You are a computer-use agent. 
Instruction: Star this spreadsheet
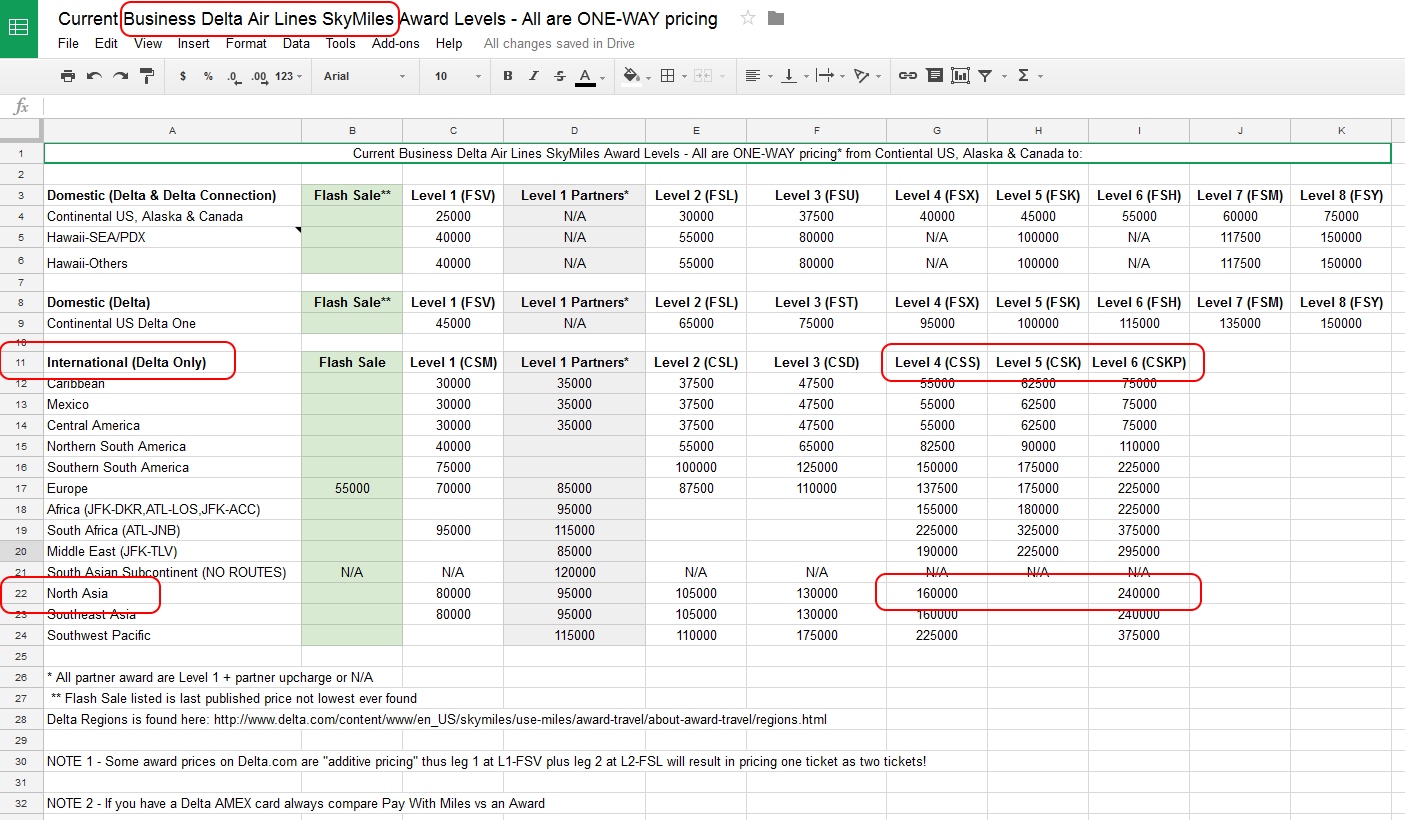(748, 18)
